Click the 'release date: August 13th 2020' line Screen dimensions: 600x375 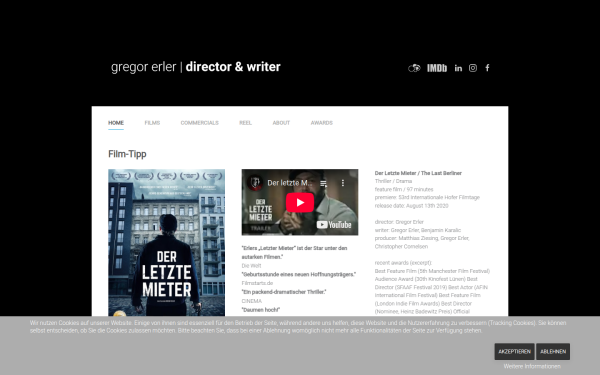pos(411,205)
